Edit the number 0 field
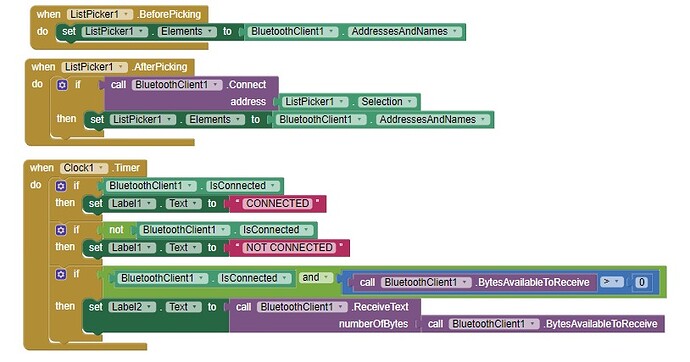Screen dimensions: 690x362 click(x=642, y=282)
